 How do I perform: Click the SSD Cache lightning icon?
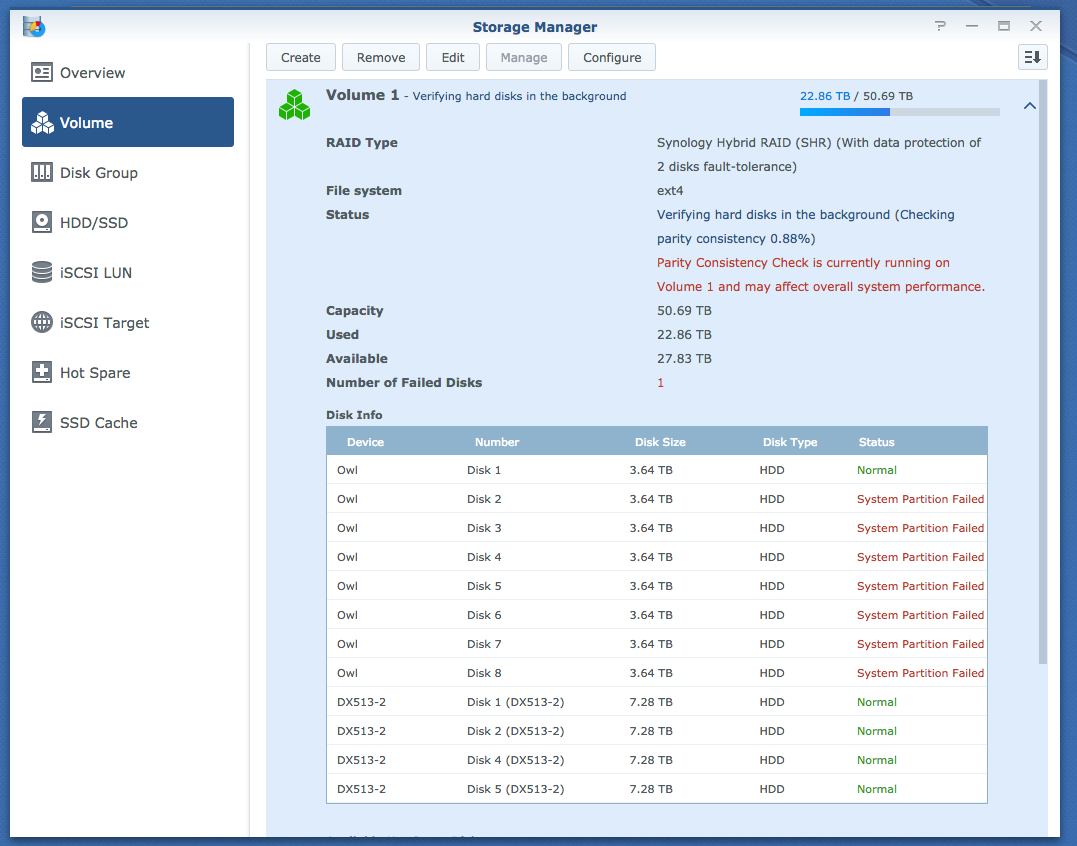42,423
